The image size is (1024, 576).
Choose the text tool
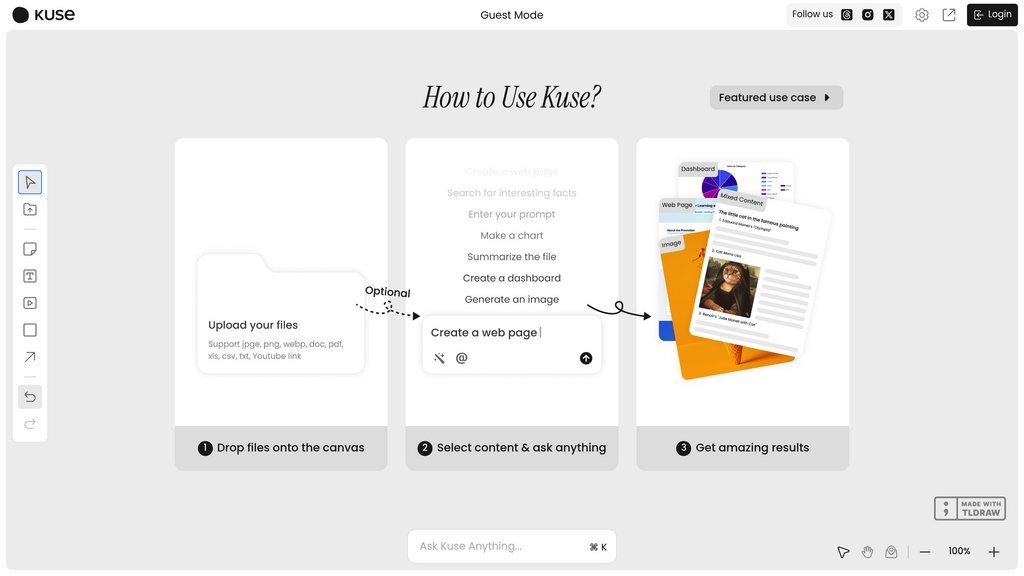(x=30, y=276)
